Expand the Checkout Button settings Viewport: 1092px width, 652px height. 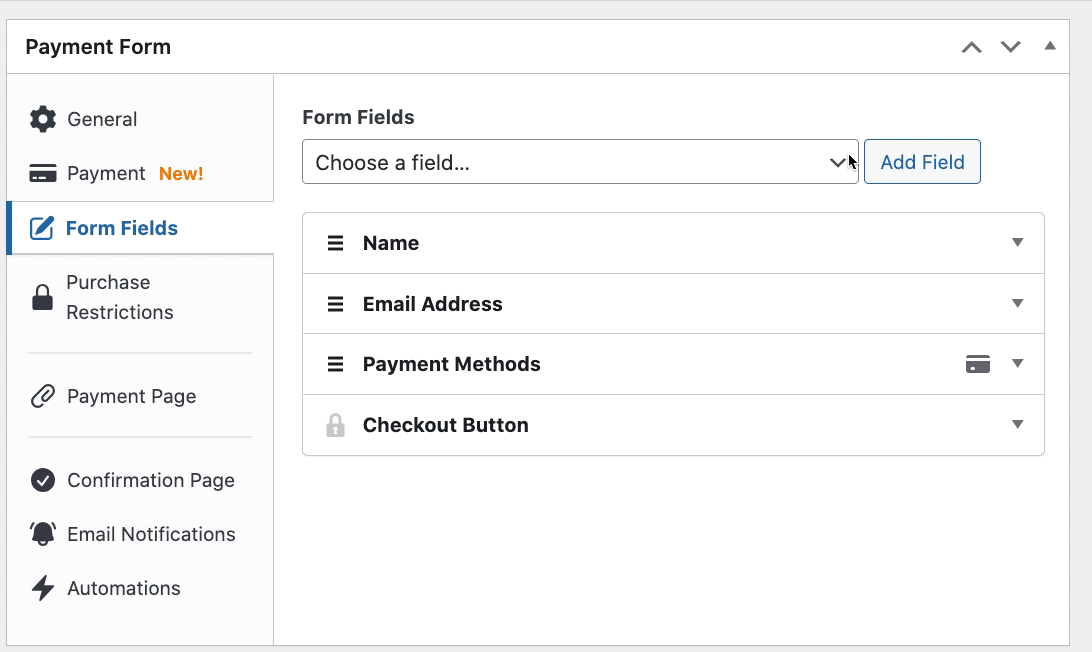point(1017,425)
